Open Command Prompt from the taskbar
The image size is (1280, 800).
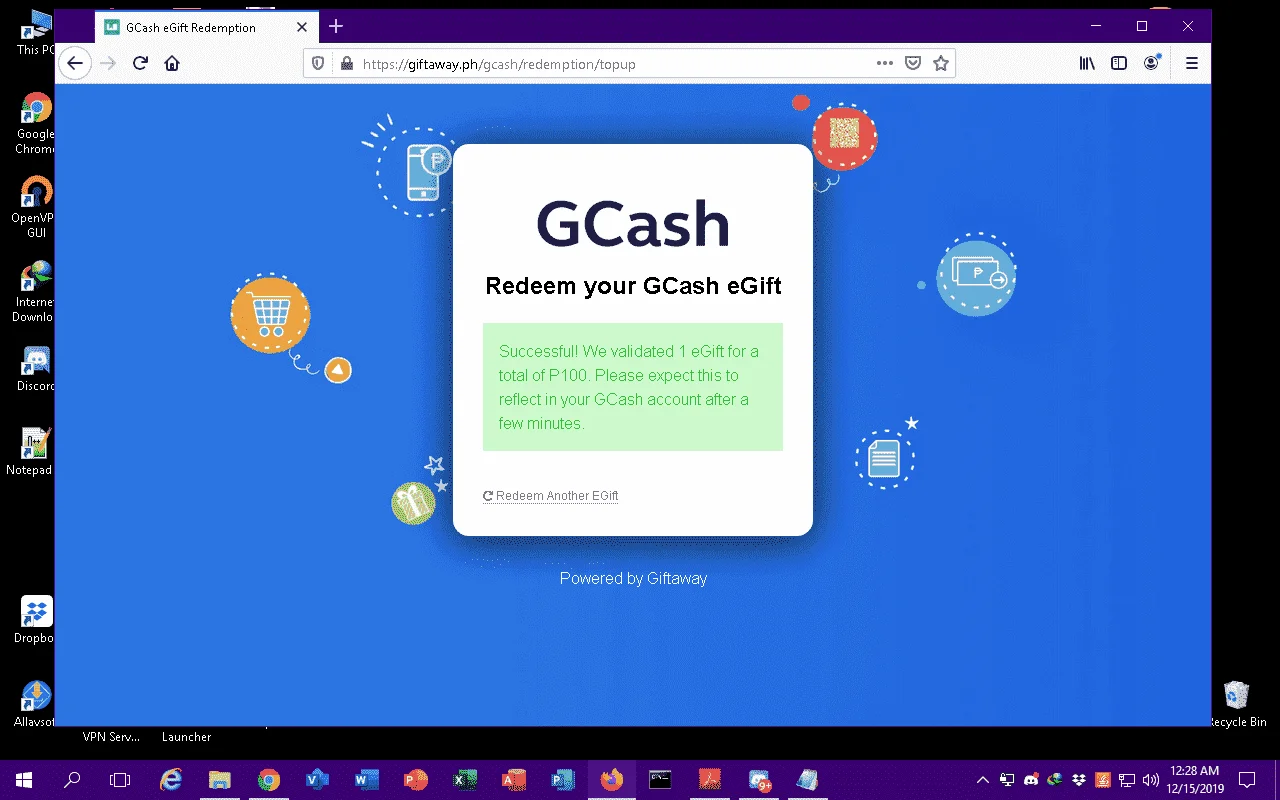tap(660, 780)
